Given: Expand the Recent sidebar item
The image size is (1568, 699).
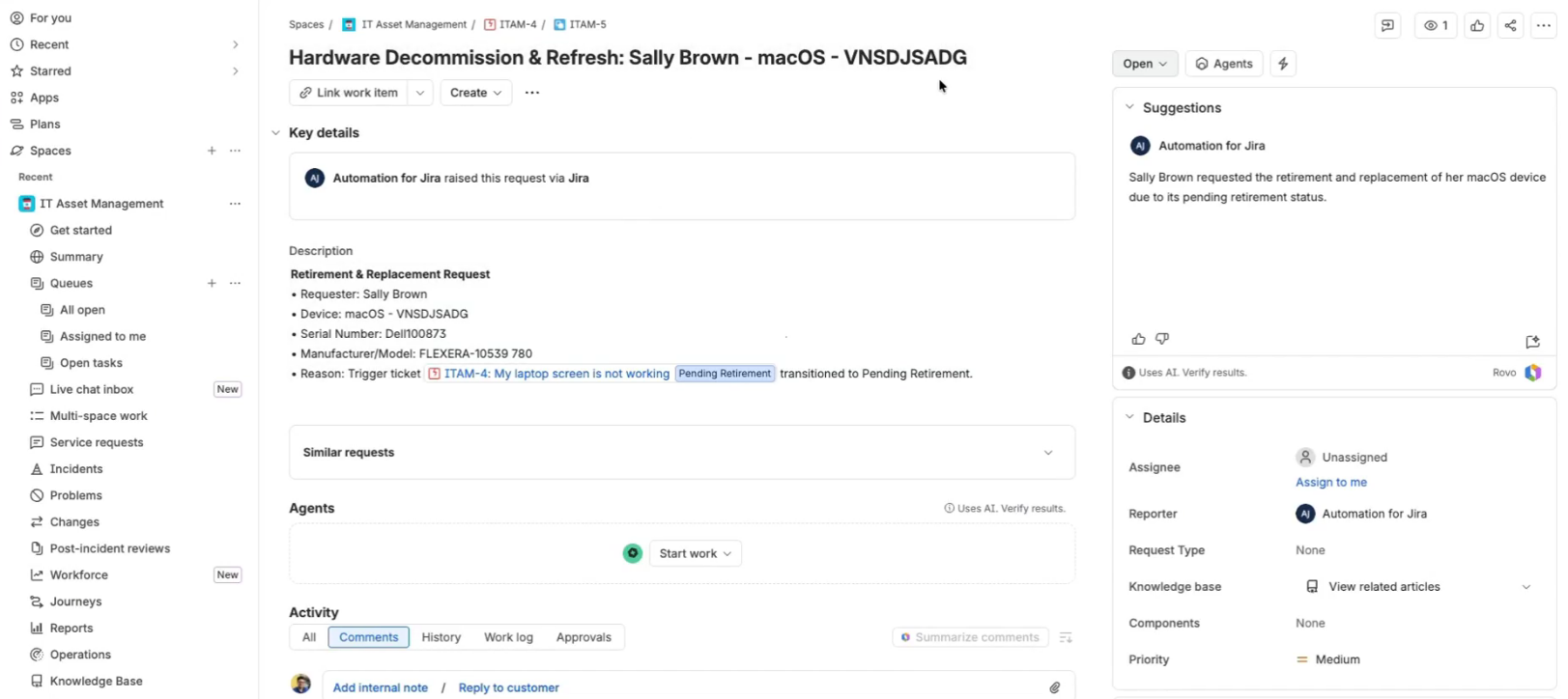Looking at the screenshot, I should (235, 44).
